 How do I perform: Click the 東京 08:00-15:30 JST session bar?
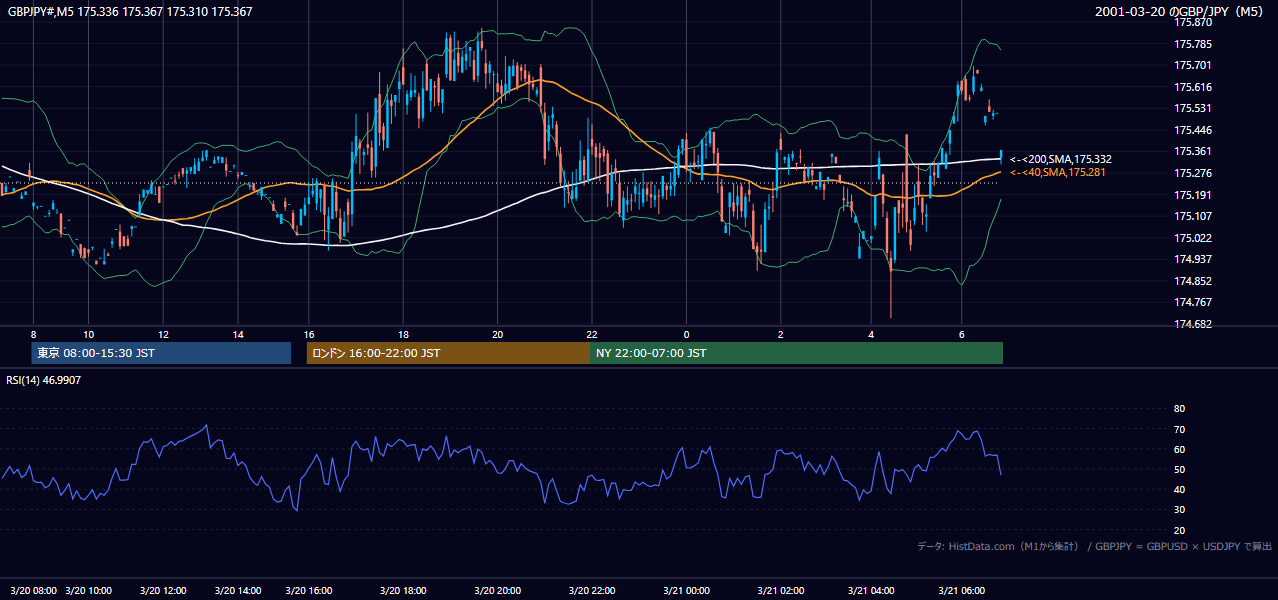tap(161, 353)
